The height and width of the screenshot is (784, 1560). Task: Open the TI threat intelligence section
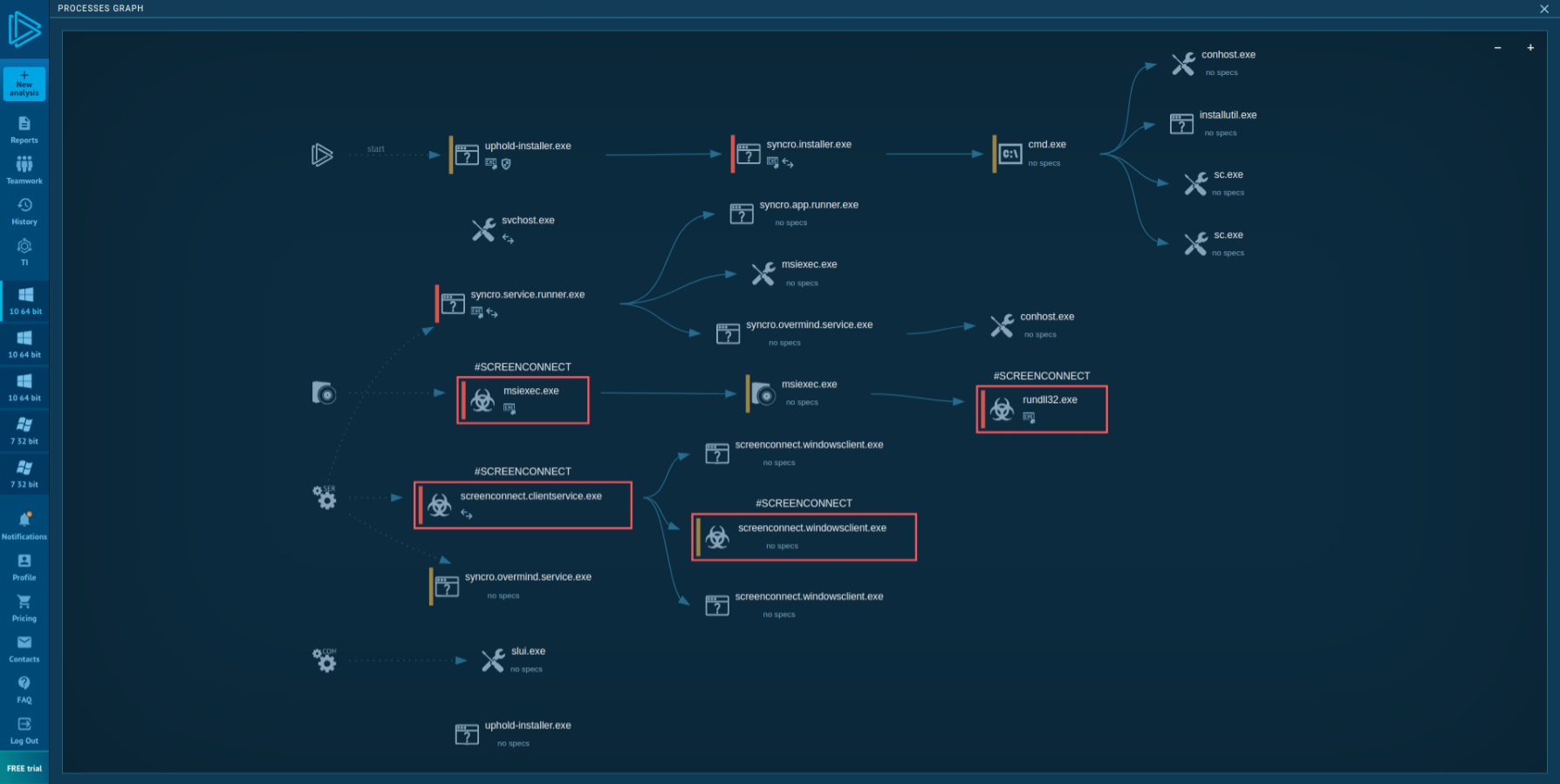[x=24, y=252]
